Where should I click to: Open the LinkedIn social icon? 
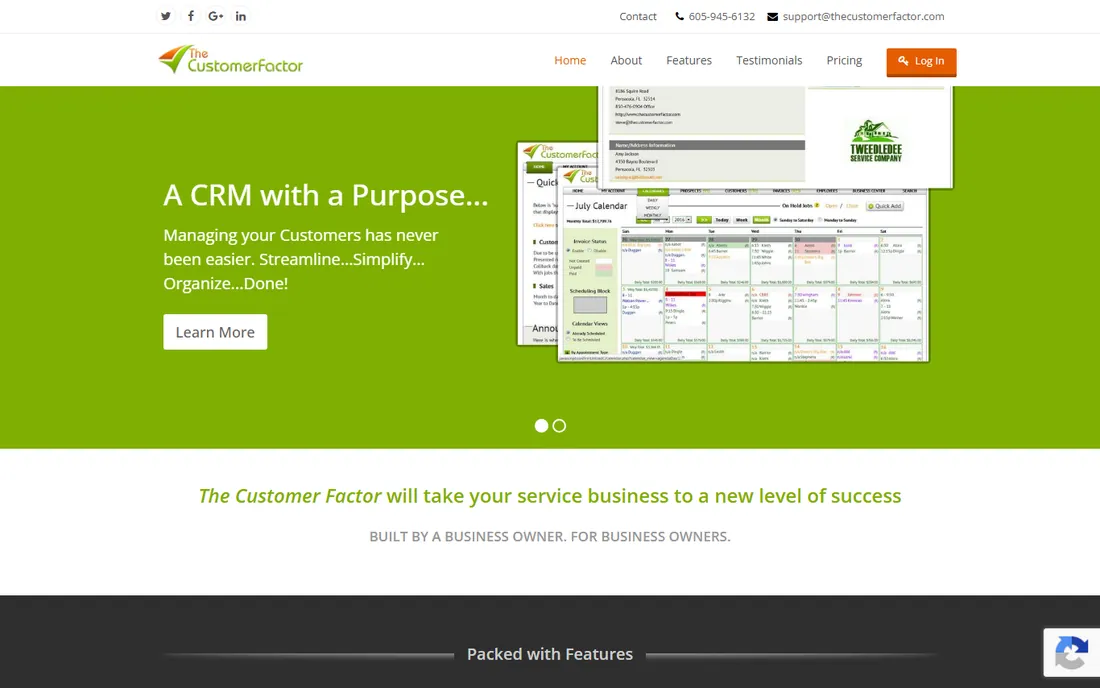click(241, 16)
